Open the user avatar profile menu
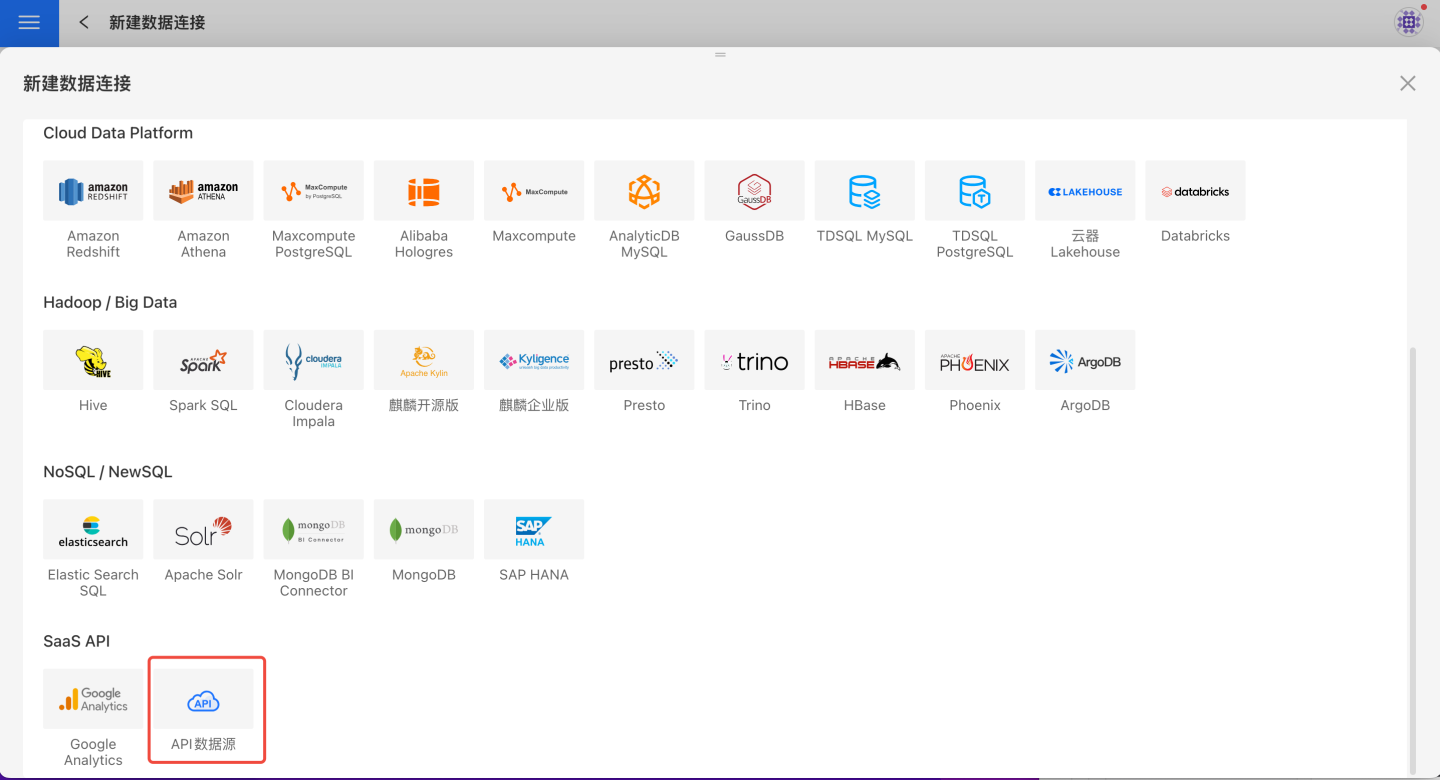The width and height of the screenshot is (1440, 780). pos(1409,22)
